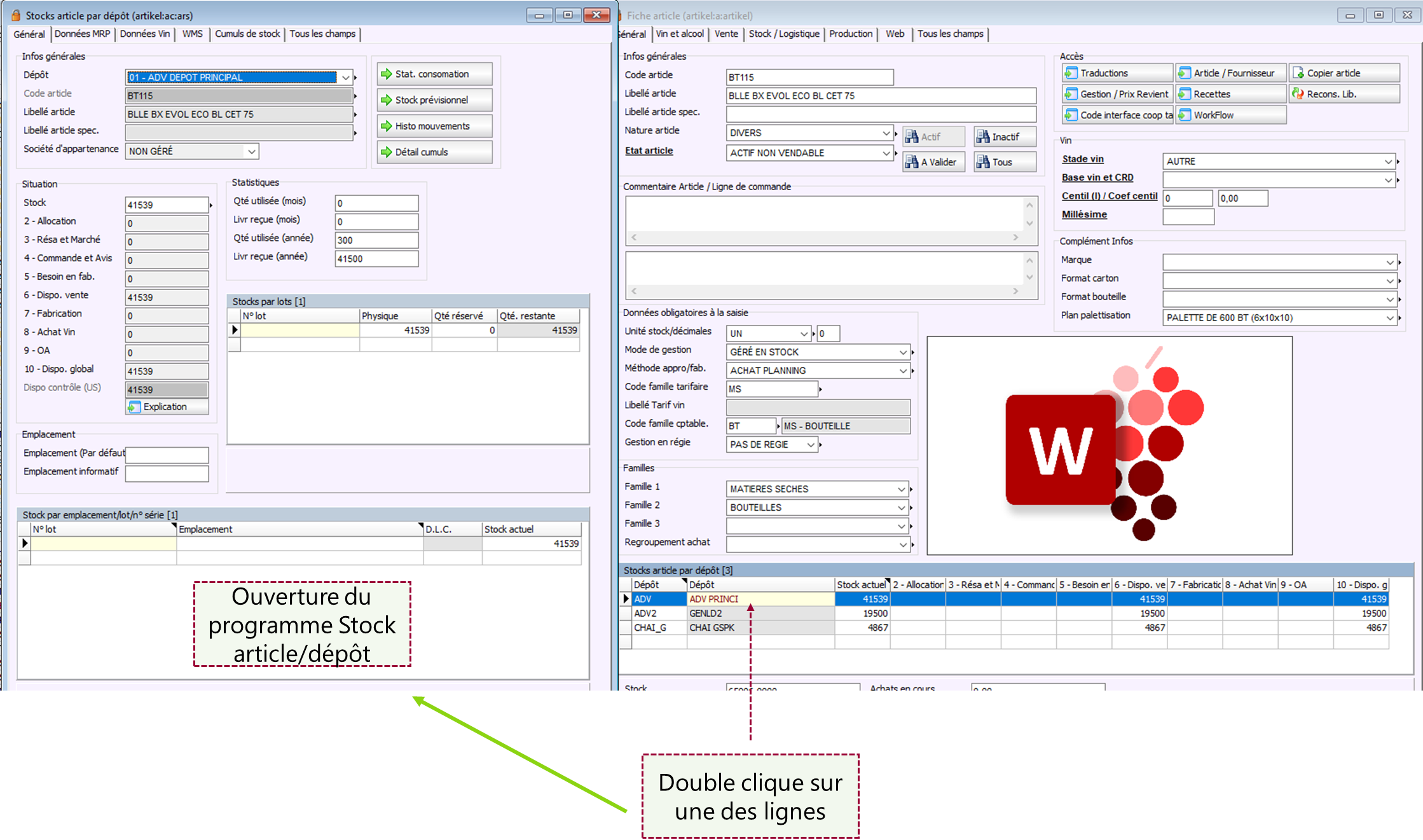Click the Recons. Lib. icon
This screenshot has width=1423, height=840.
click(1298, 94)
